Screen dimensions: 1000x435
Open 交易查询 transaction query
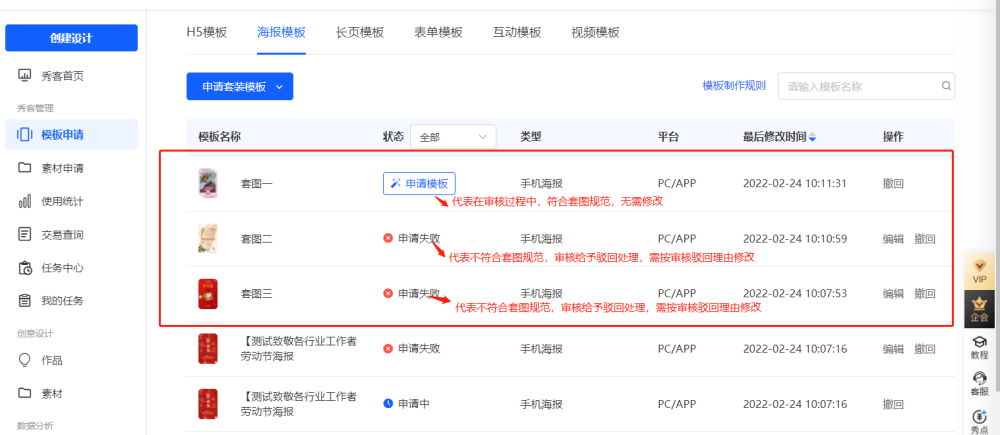tap(62, 235)
